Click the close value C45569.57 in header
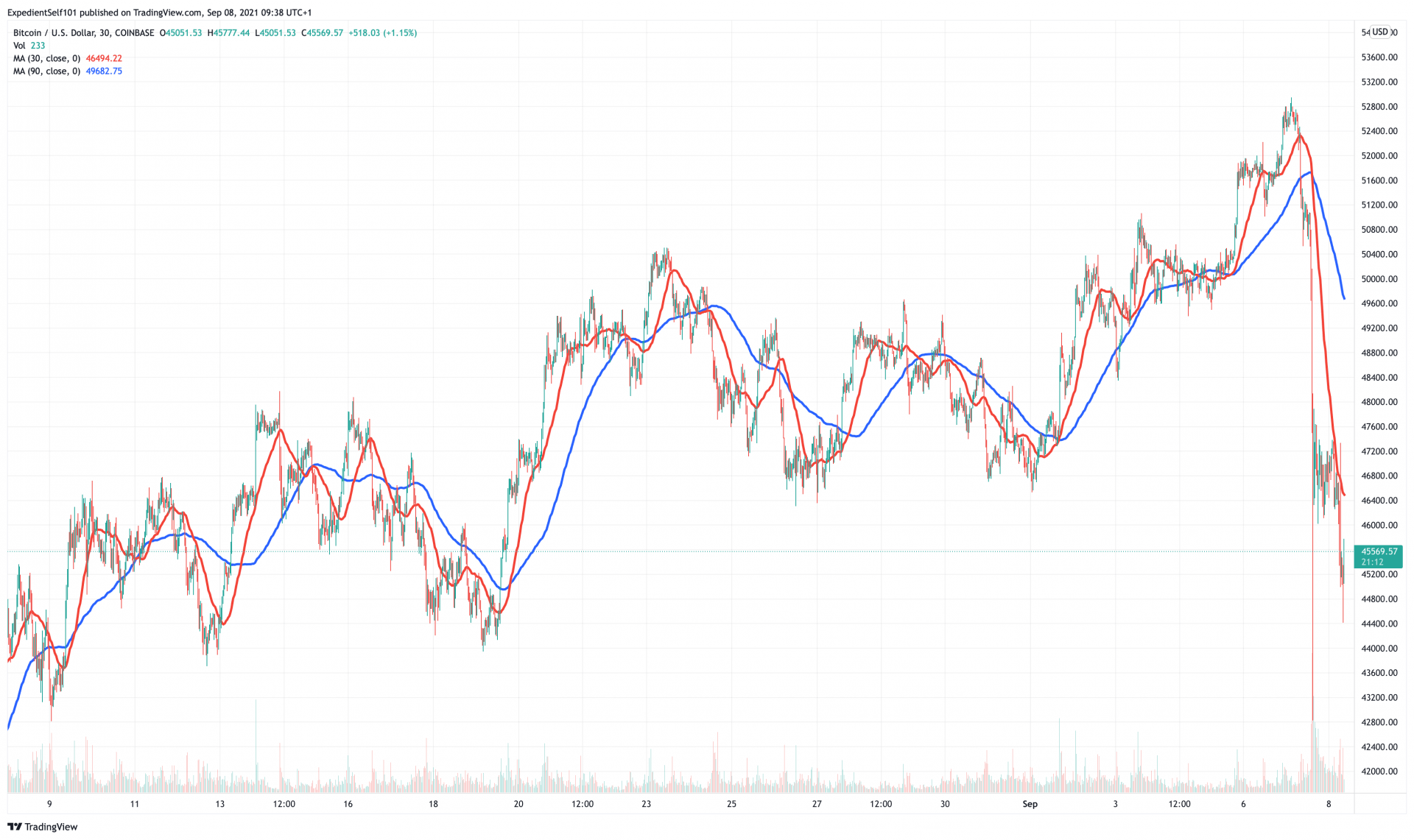 (322, 33)
